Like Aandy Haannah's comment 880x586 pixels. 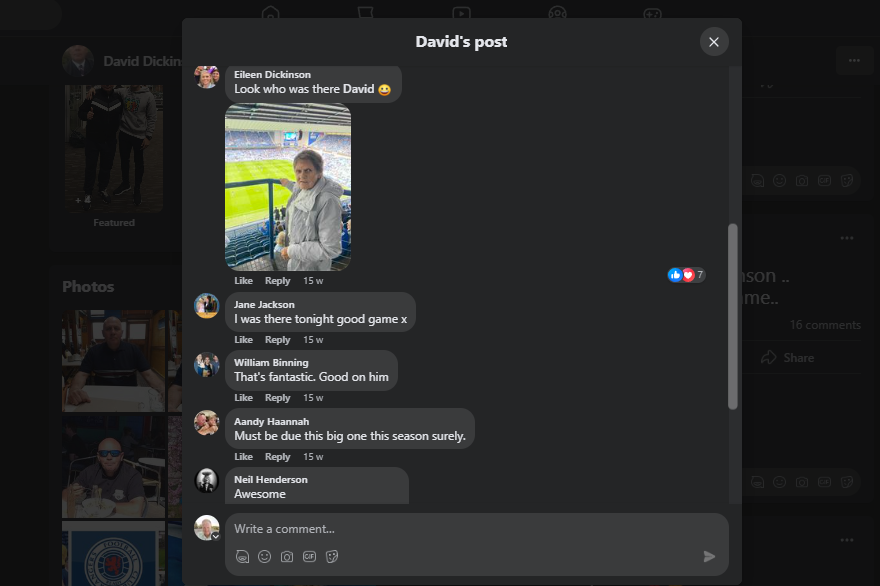244,456
